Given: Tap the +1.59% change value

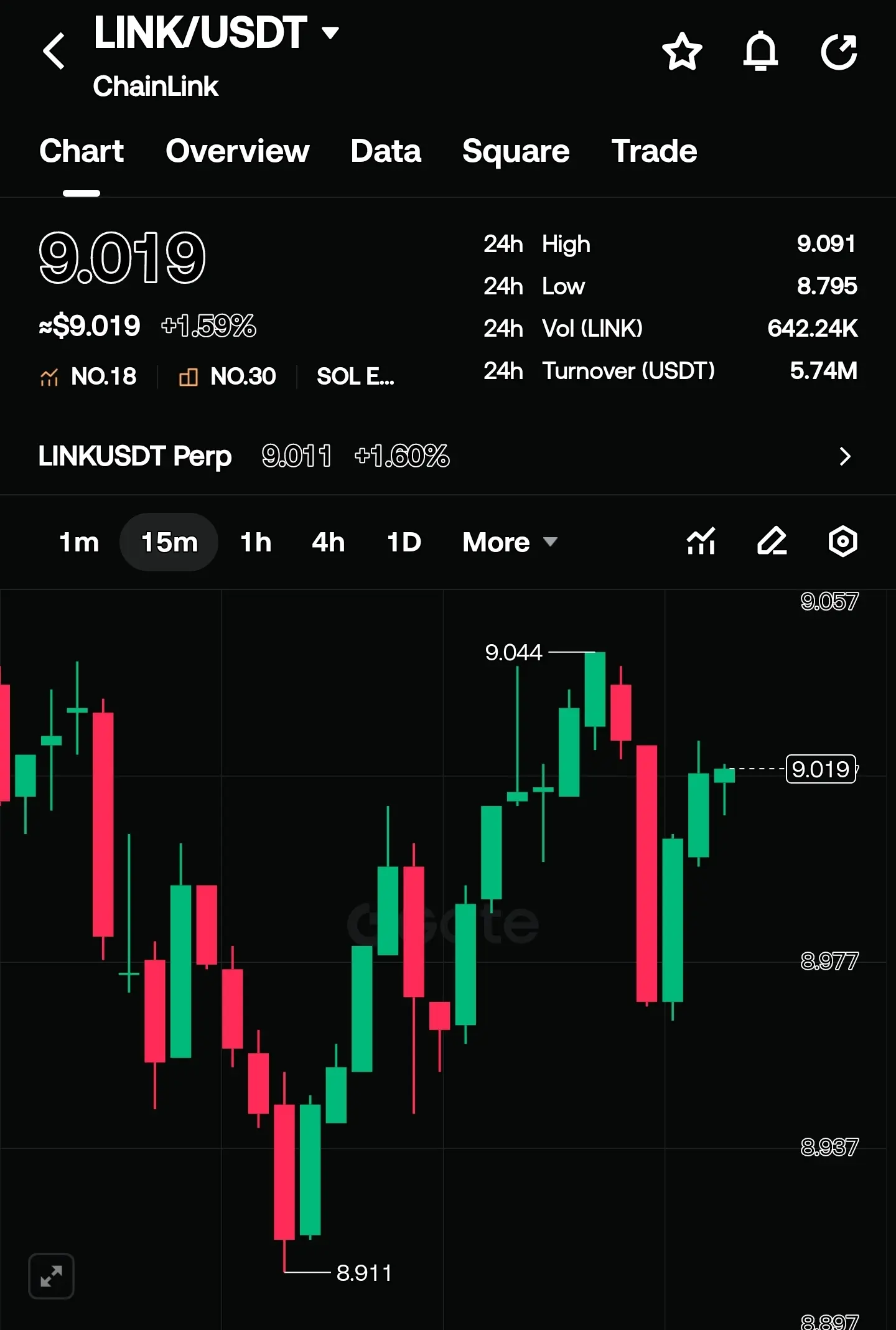Looking at the screenshot, I should tap(208, 325).
